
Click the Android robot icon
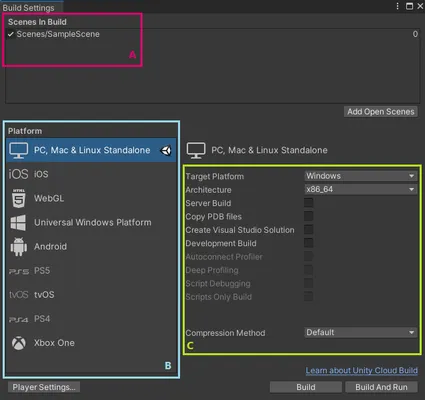coord(19,247)
